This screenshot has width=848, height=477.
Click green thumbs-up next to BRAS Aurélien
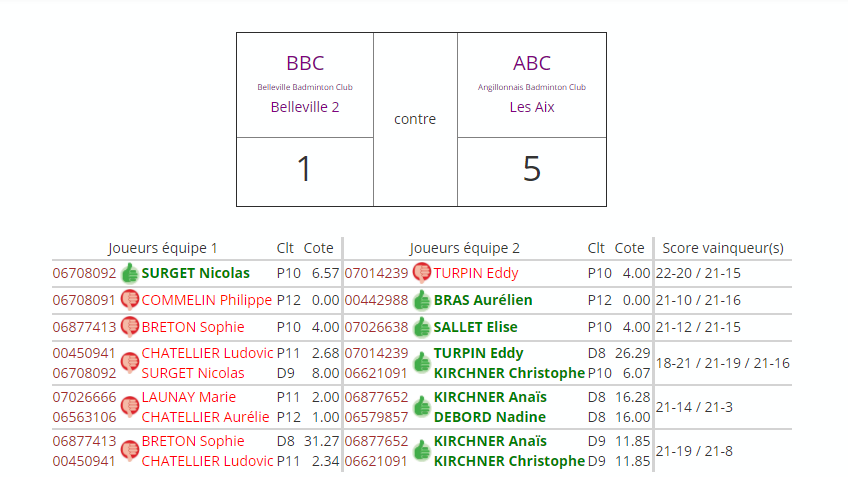tap(421, 300)
